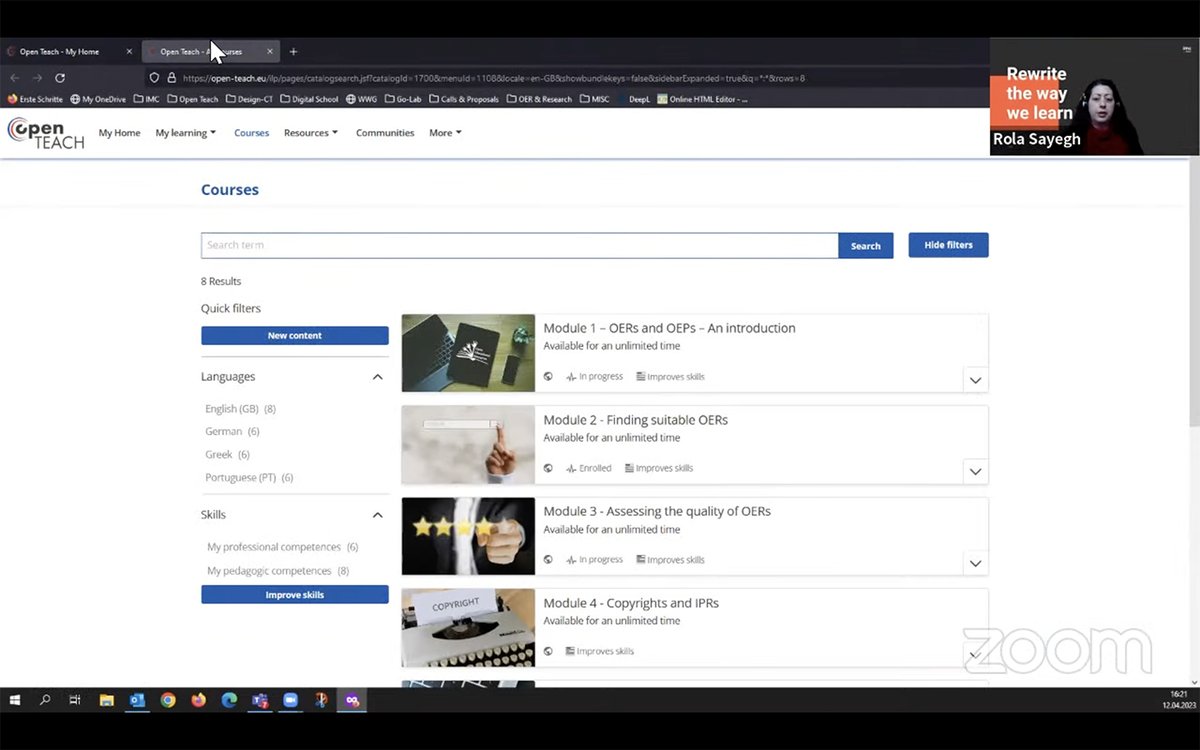The width and height of the screenshot is (1200, 750).
Task: Click the Improves skills icon in Module 1
Action: [641, 377]
